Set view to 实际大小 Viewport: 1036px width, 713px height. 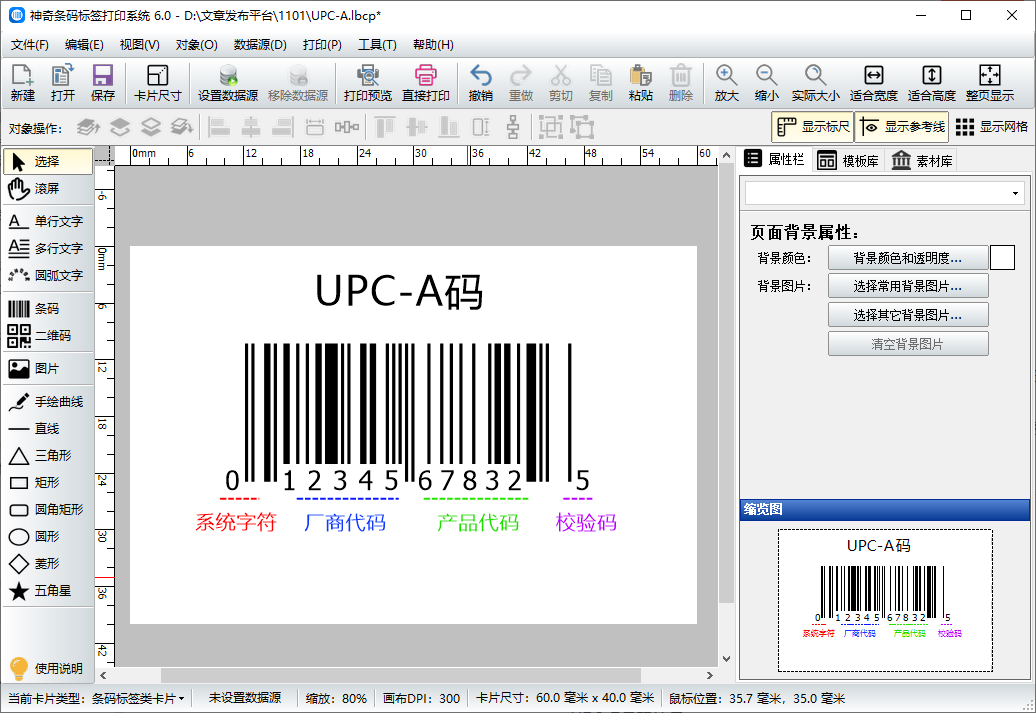click(815, 83)
